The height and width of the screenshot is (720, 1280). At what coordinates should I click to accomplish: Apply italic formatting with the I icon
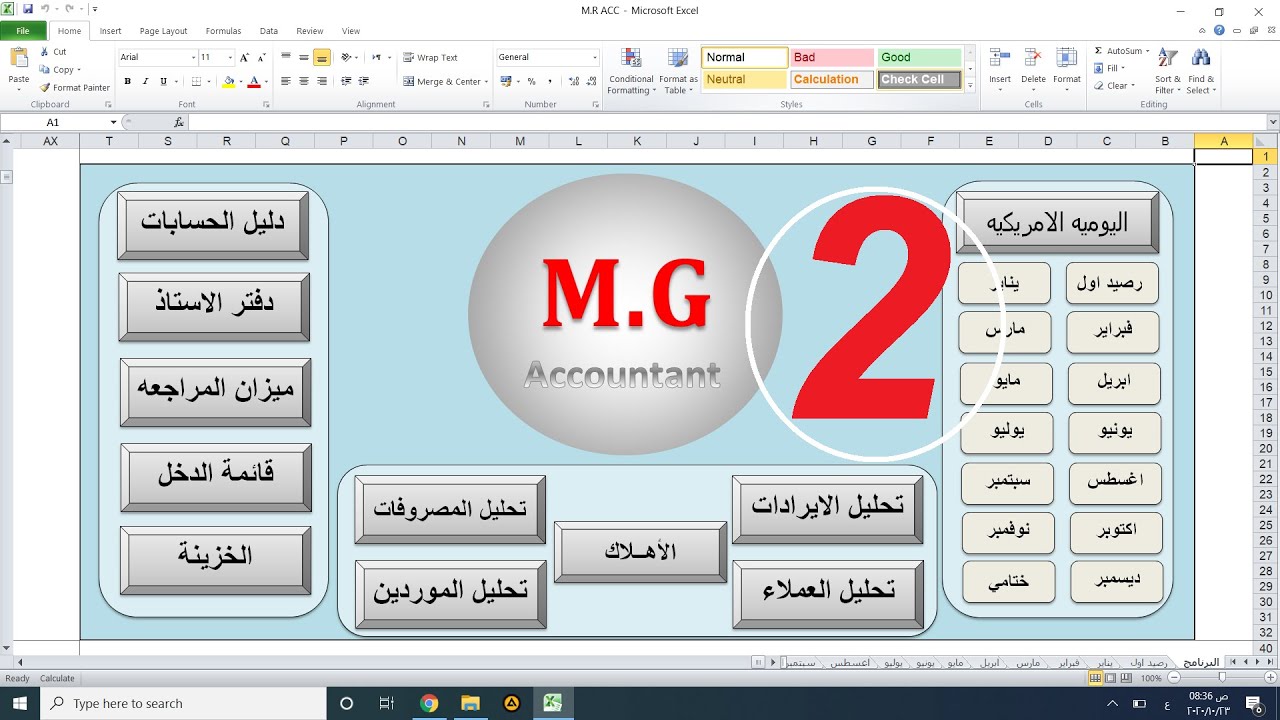pos(145,82)
